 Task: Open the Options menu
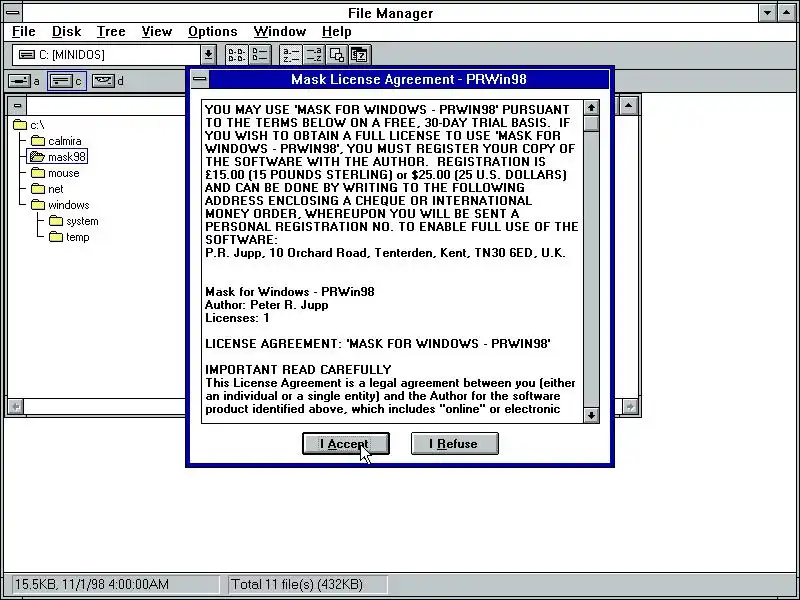(213, 32)
